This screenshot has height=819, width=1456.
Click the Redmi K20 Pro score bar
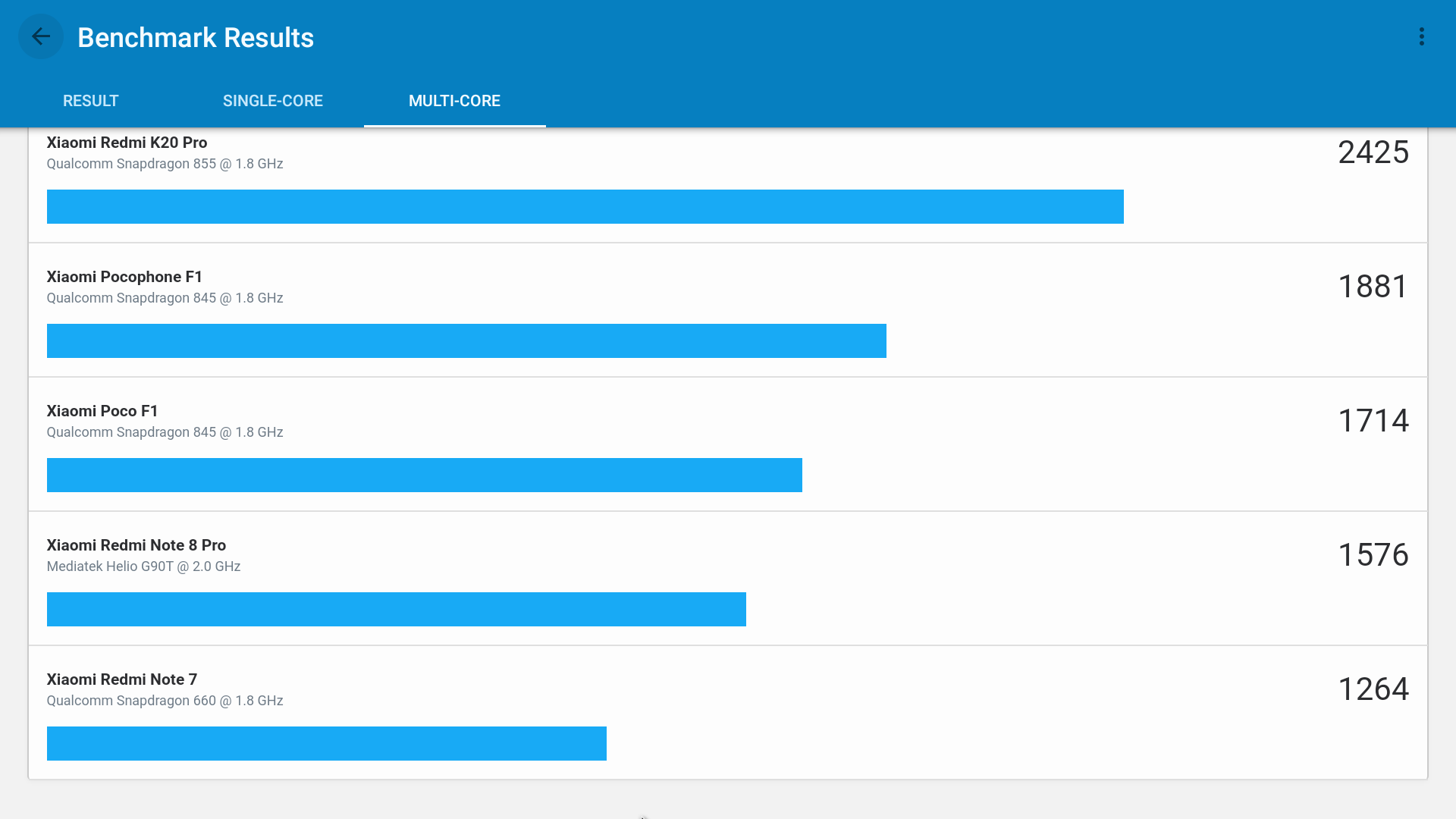click(585, 207)
